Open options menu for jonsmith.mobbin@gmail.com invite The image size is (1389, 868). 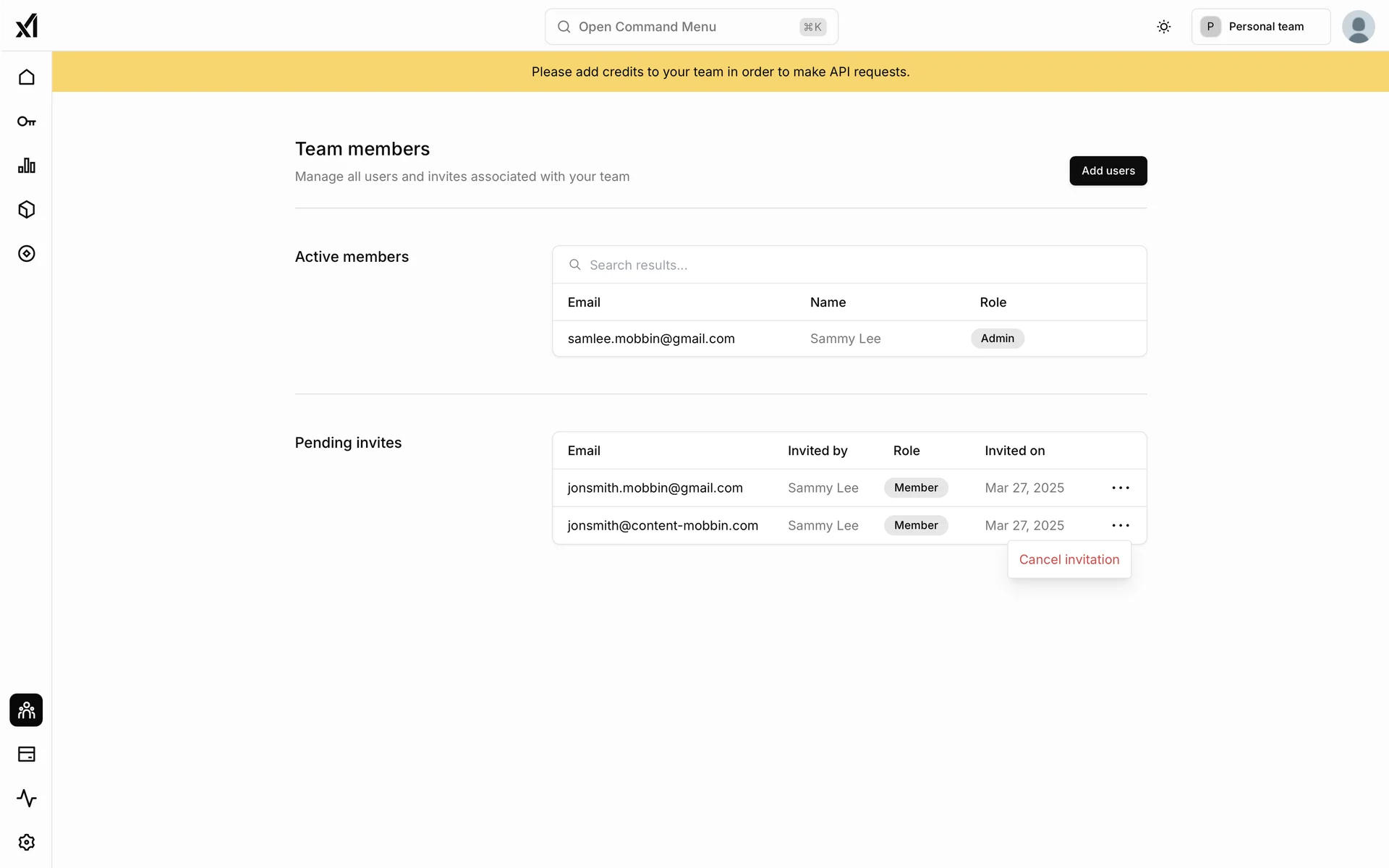[x=1121, y=488]
